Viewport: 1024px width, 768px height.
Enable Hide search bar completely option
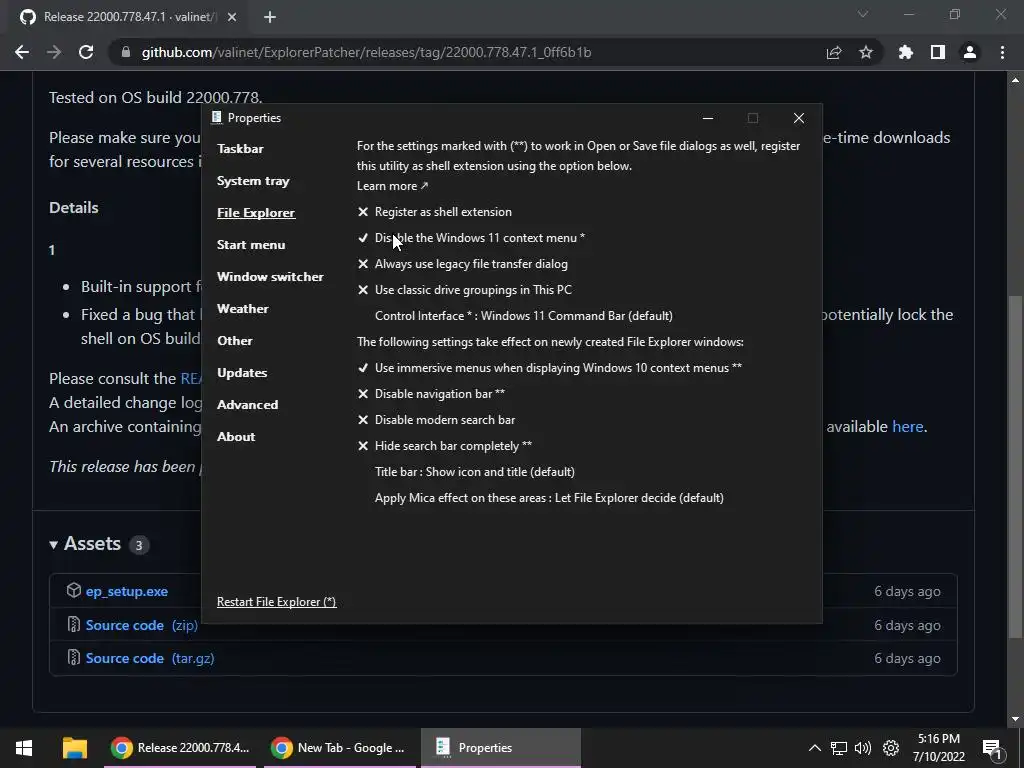445,446
